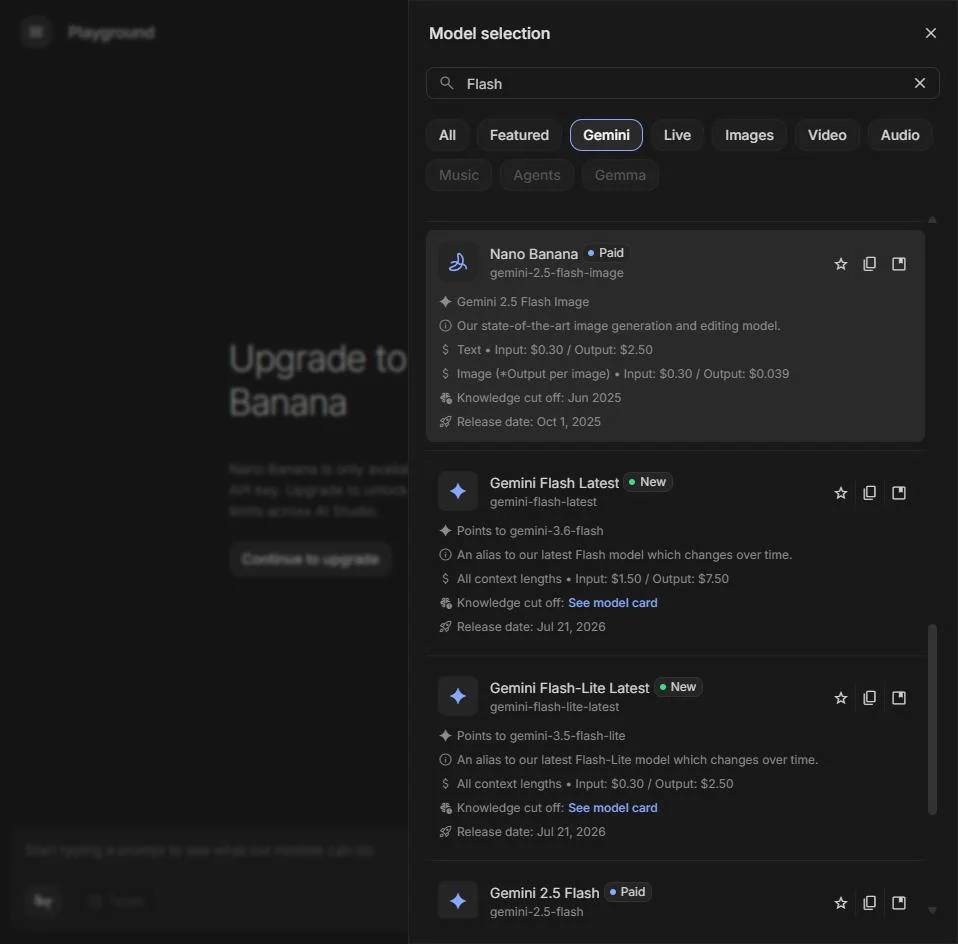Viewport: 958px width, 944px height.
Task: Select the All filter chip
Action: click(x=447, y=135)
